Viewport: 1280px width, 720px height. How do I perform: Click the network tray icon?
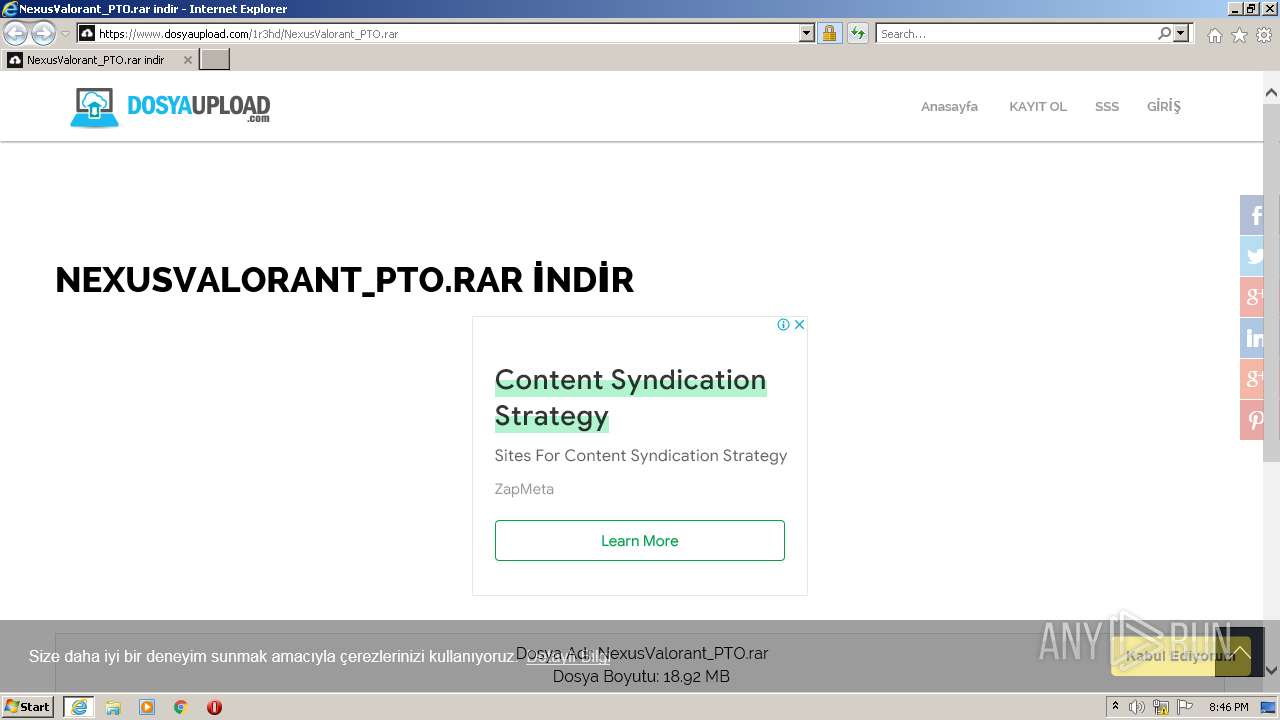pyautogui.click(x=1161, y=707)
